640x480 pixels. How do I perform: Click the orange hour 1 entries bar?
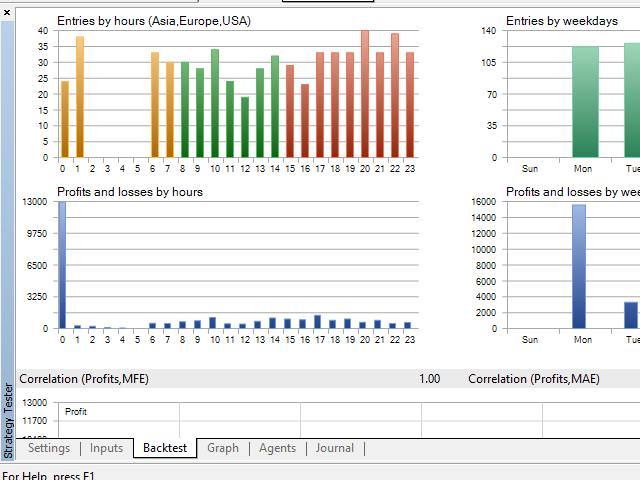tap(80, 97)
